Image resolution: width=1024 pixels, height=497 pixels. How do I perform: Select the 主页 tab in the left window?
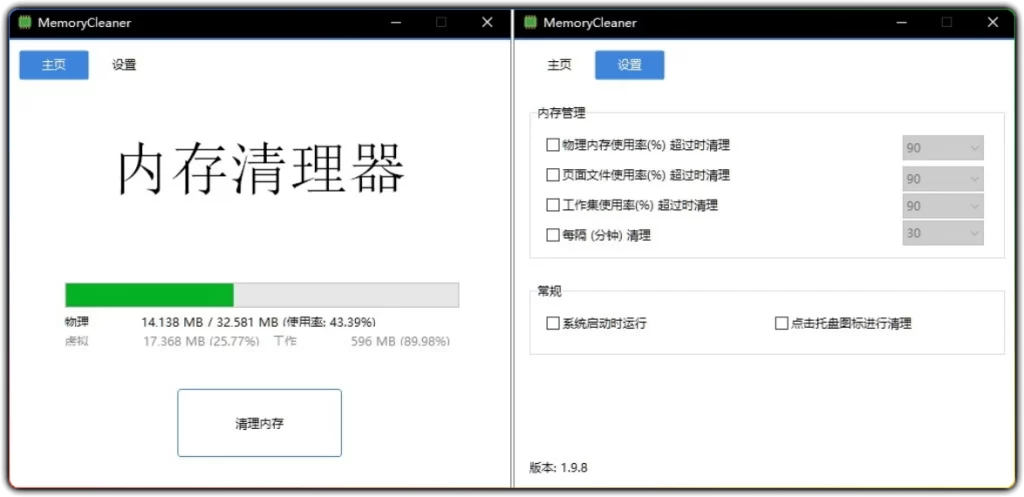pyautogui.click(x=54, y=65)
